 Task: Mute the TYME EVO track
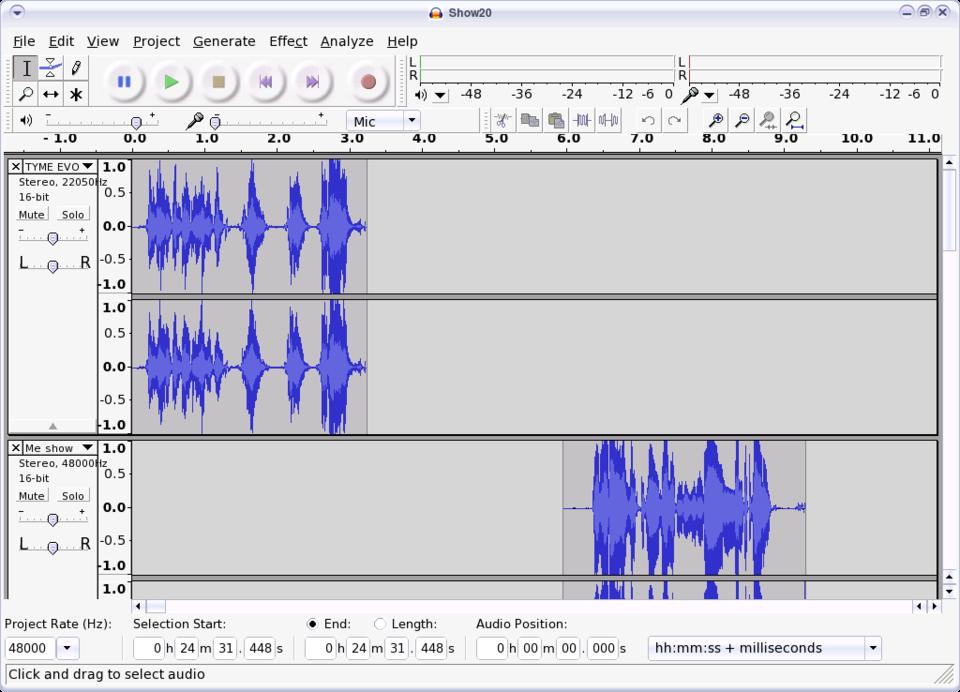(32, 214)
